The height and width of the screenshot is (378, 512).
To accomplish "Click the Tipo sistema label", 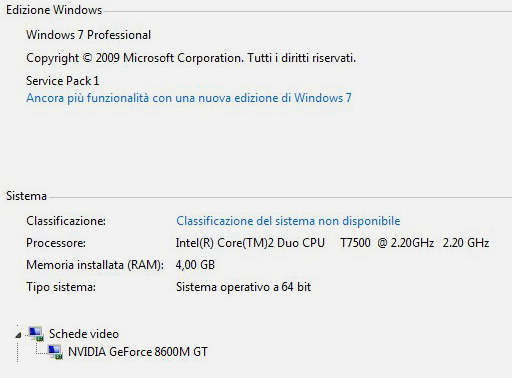I will coord(61,287).
